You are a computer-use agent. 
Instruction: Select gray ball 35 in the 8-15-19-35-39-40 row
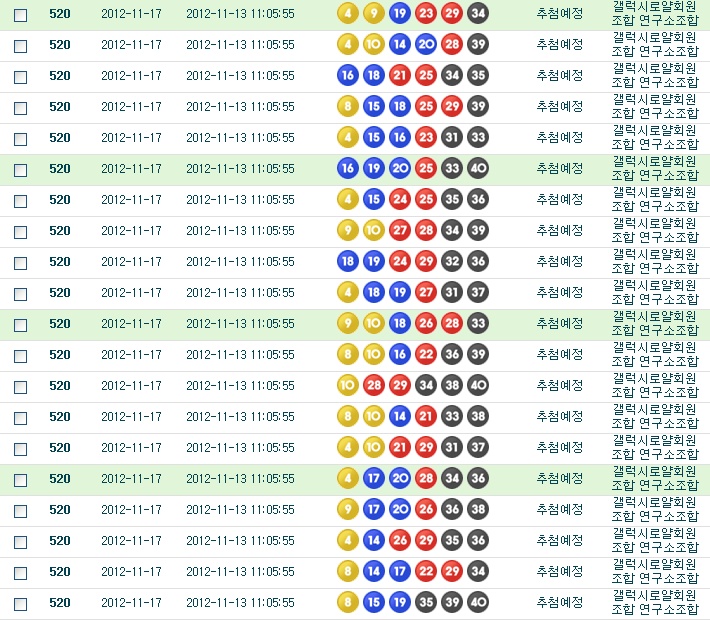coord(425,602)
